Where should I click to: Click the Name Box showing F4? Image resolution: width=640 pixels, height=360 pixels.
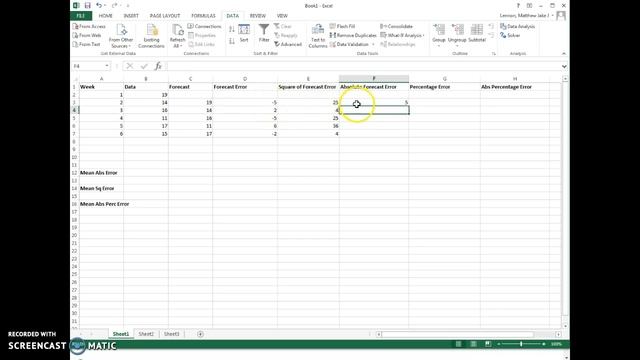[x=88, y=66]
